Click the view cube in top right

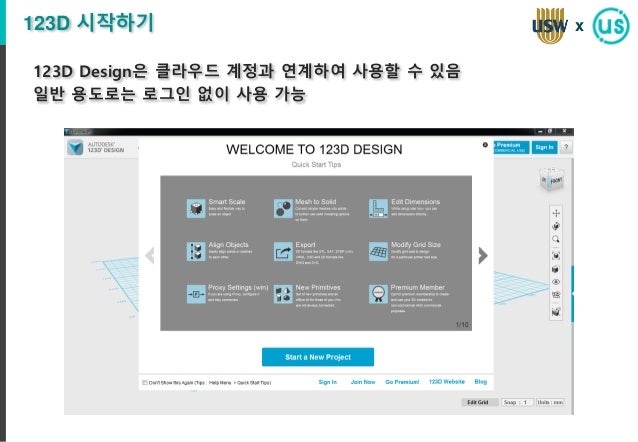coord(552,179)
